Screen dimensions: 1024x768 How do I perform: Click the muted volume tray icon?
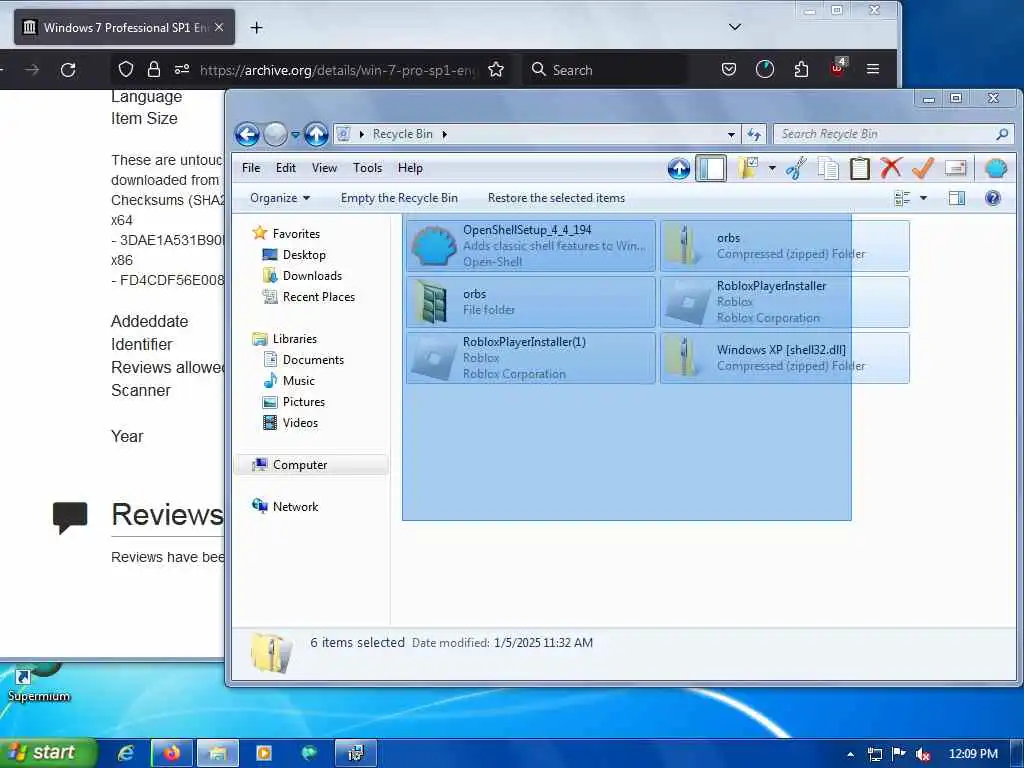[x=923, y=754]
